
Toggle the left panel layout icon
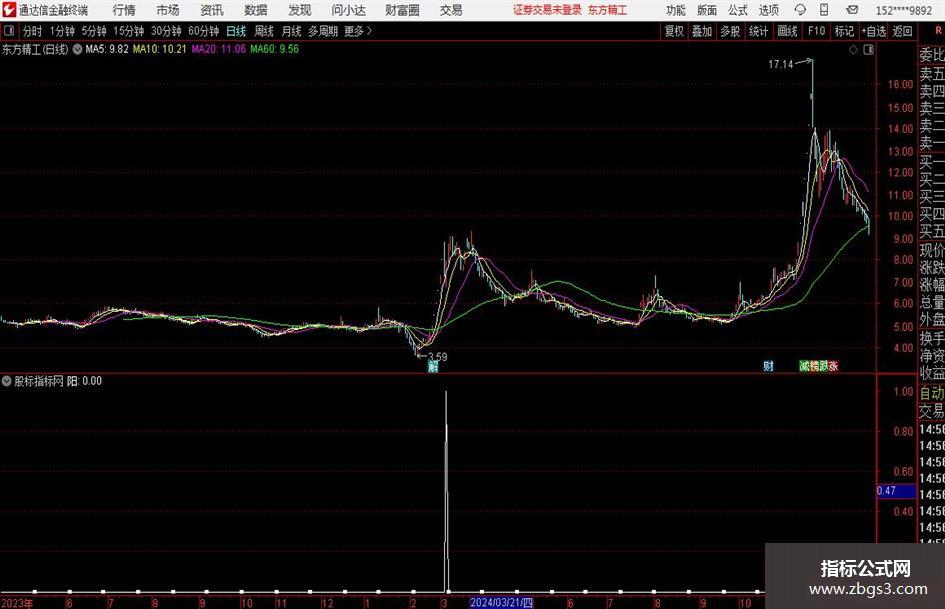(x=8, y=31)
